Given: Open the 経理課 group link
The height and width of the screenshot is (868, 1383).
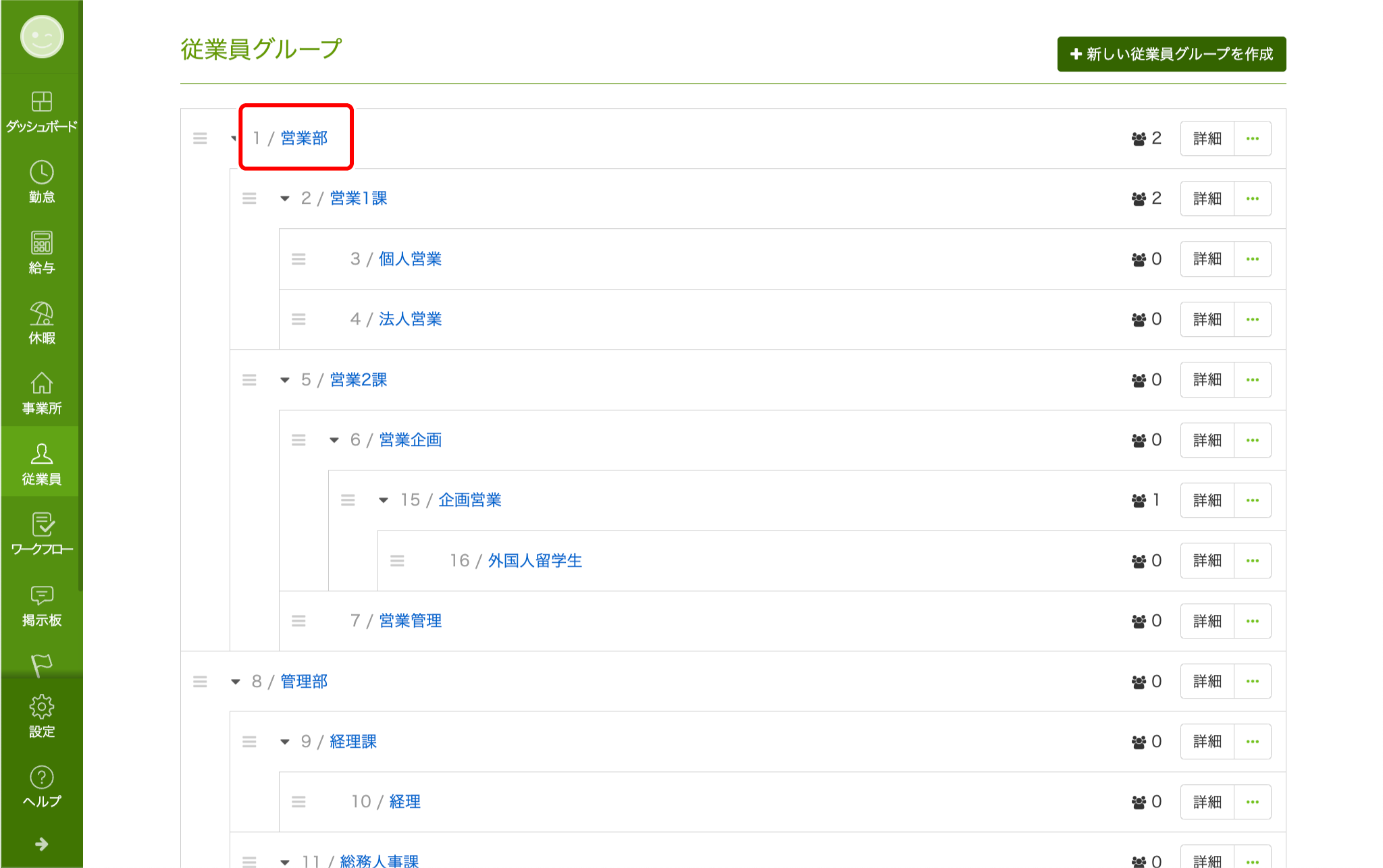Looking at the screenshot, I should 353,742.
